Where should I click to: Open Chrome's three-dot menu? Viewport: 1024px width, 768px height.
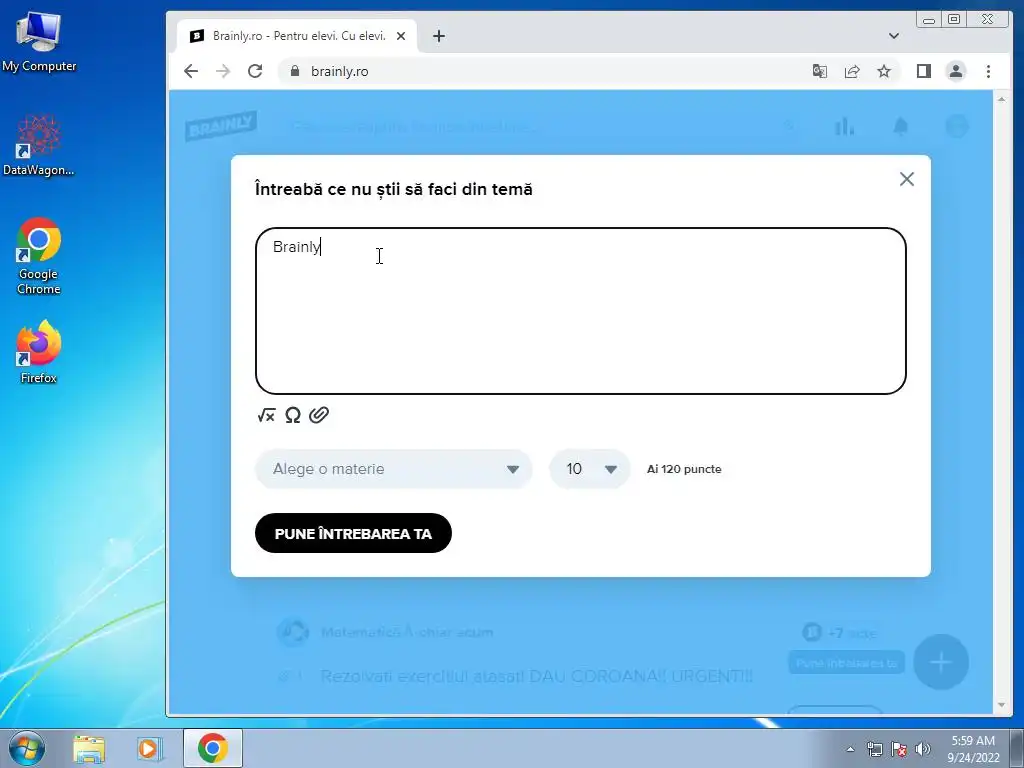pyautogui.click(x=988, y=71)
